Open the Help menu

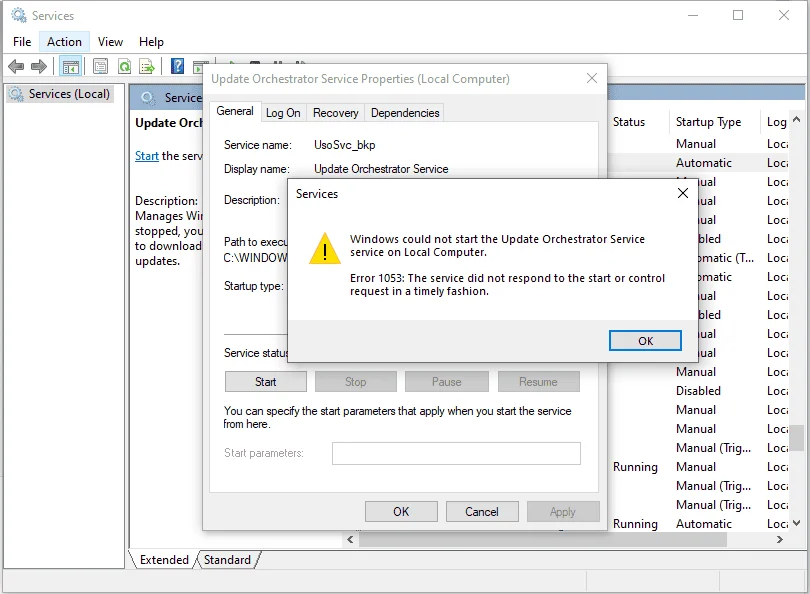[151, 42]
